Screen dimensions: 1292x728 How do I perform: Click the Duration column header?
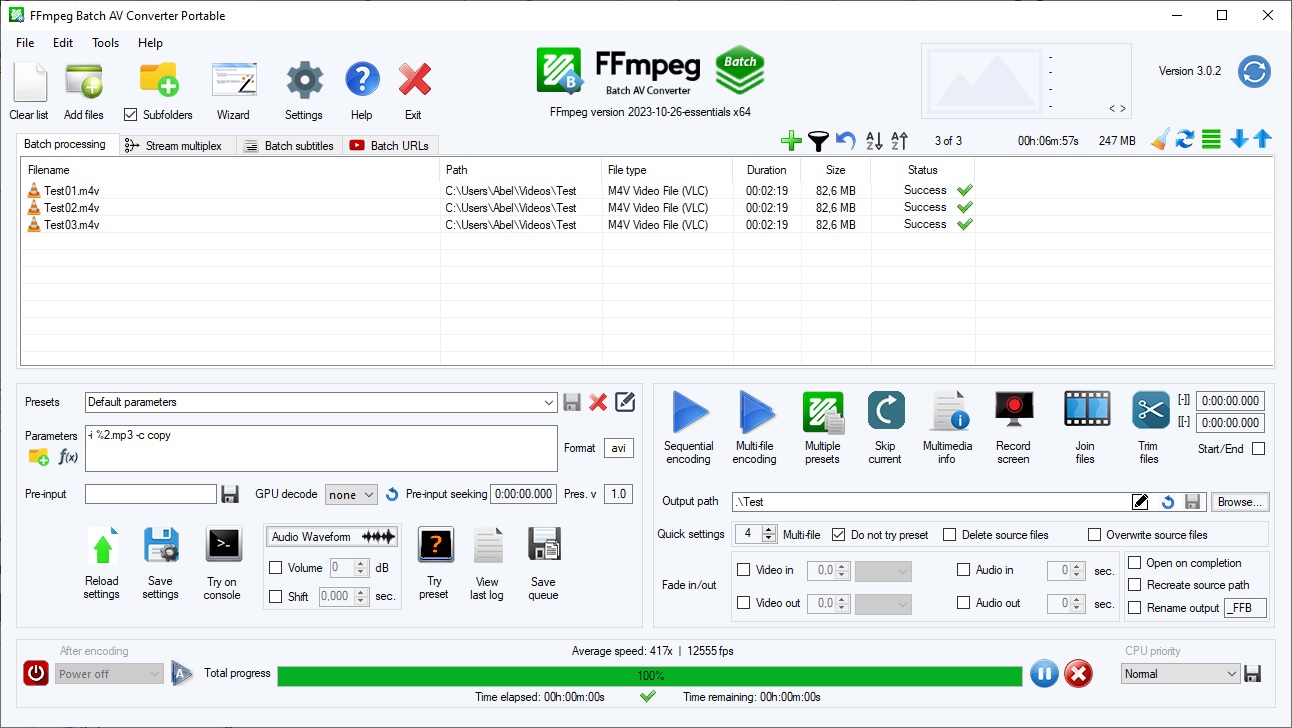click(767, 170)
